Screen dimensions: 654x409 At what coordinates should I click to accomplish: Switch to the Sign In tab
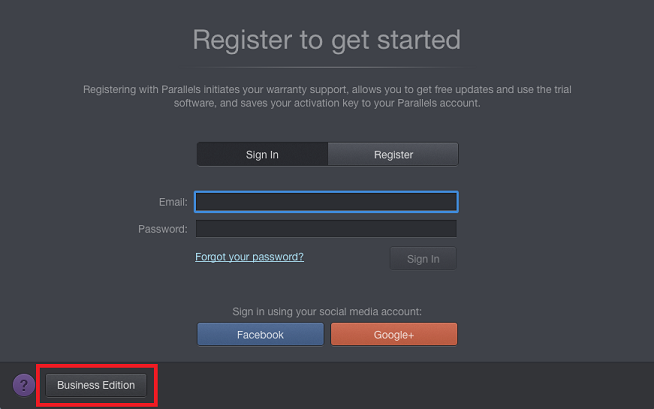click(262, 155)
